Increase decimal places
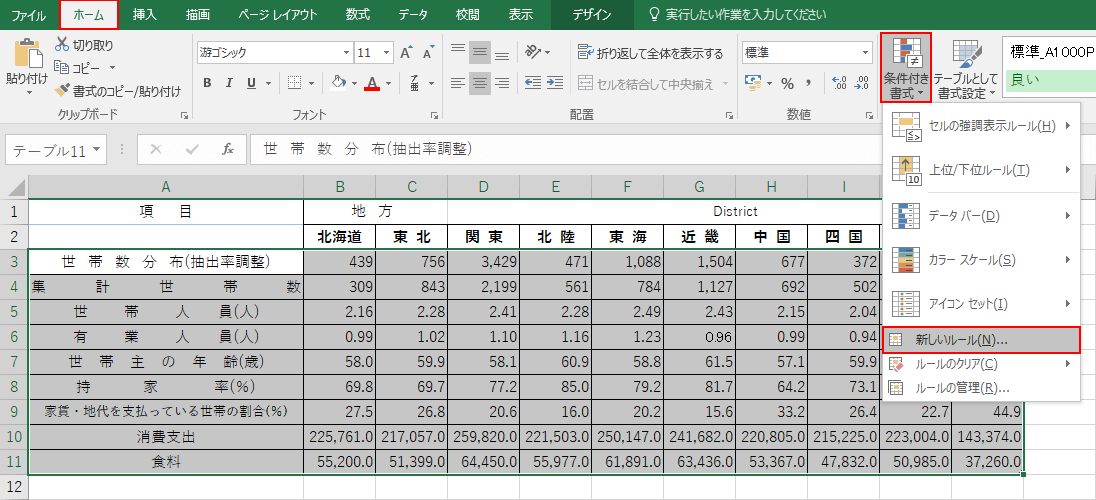Image resolution: width=1096 pixels, height=500 pixels. coord(840,83)
